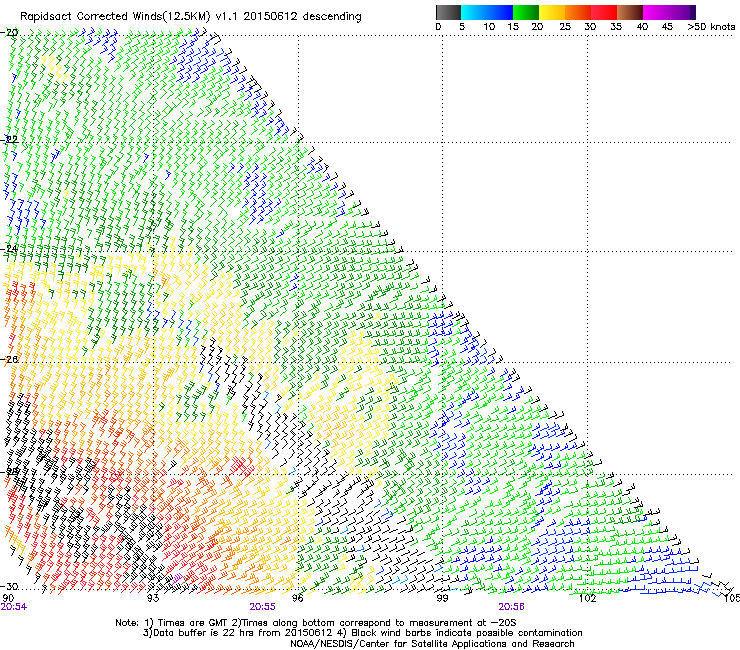This screenshot has width=740, height=650.
Task: Click the purple '20:56' time label
Action: pos(512,607)
